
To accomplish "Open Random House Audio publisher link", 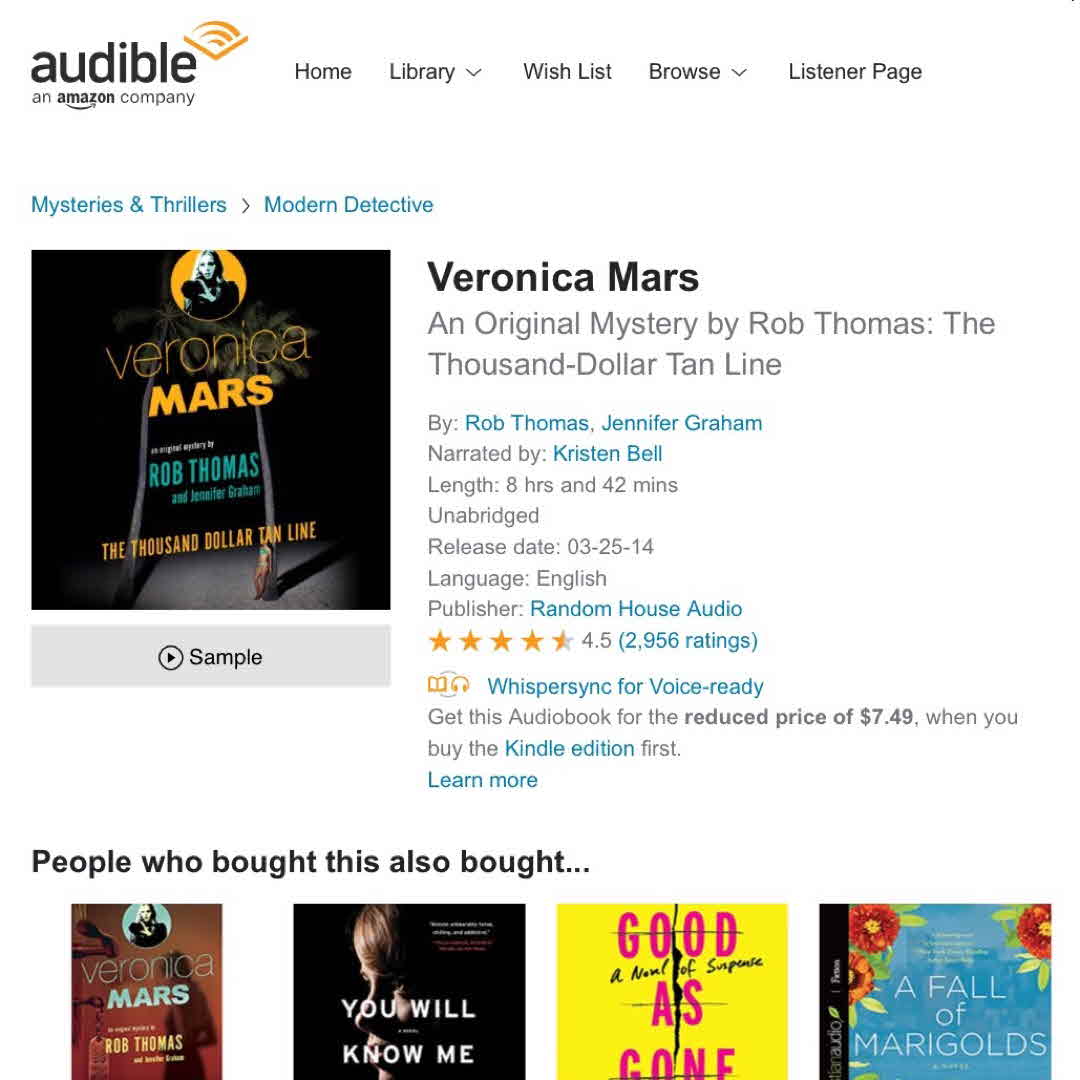I will tap(636, 609).
